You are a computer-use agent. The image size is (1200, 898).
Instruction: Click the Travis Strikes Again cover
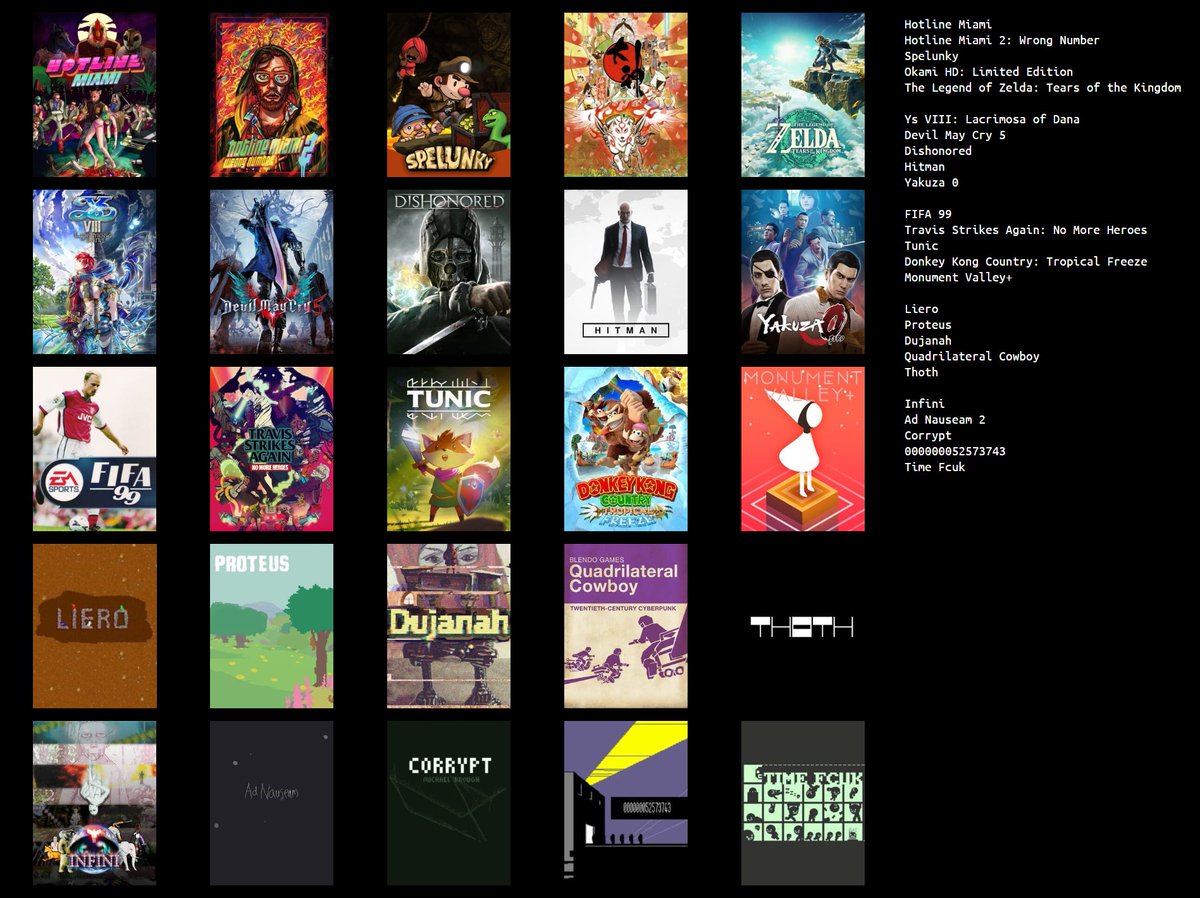click(271, 449)
